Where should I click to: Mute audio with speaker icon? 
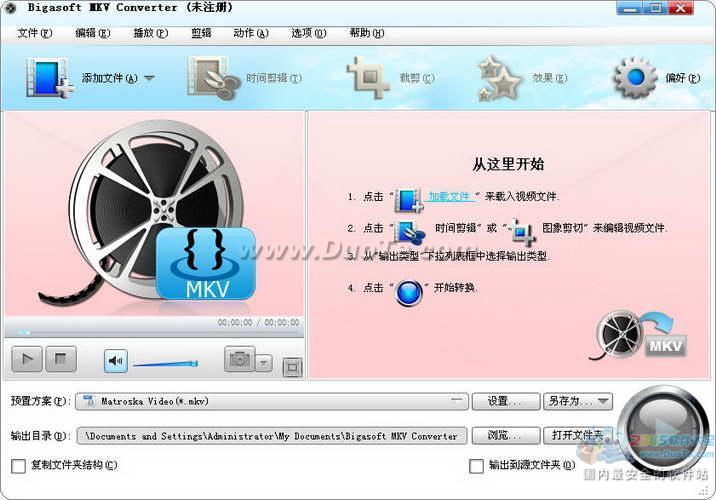point(116,361)
